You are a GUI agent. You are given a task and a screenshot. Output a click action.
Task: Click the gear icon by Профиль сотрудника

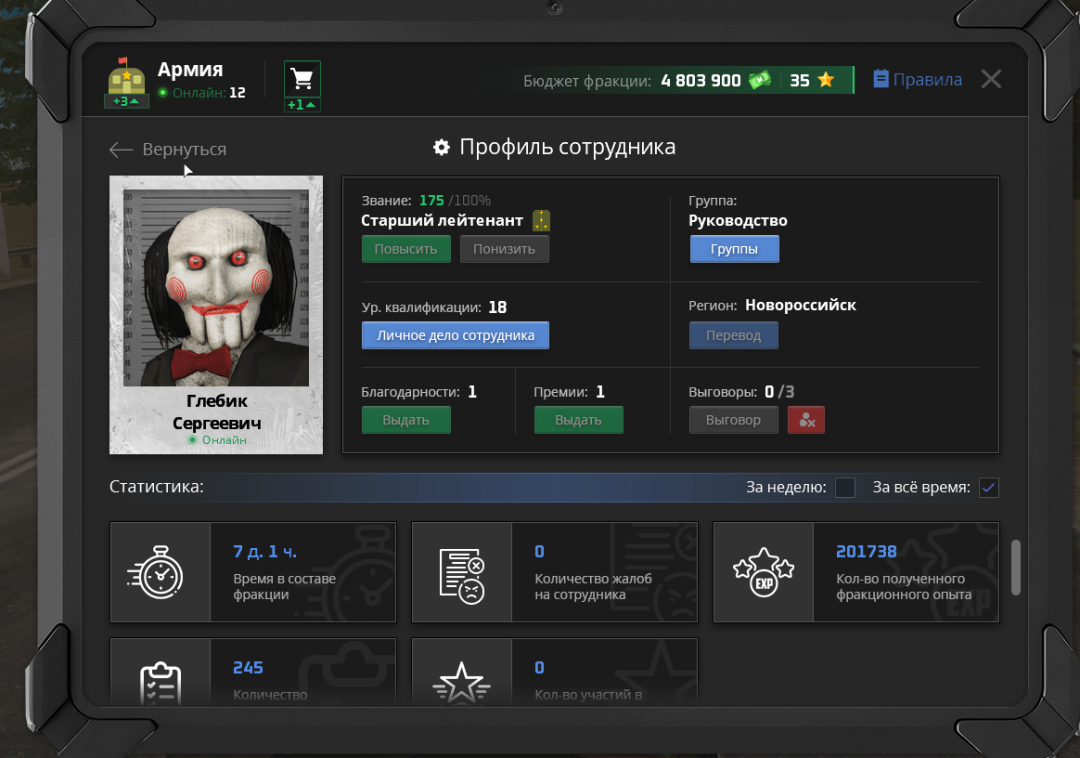point(442,147)
